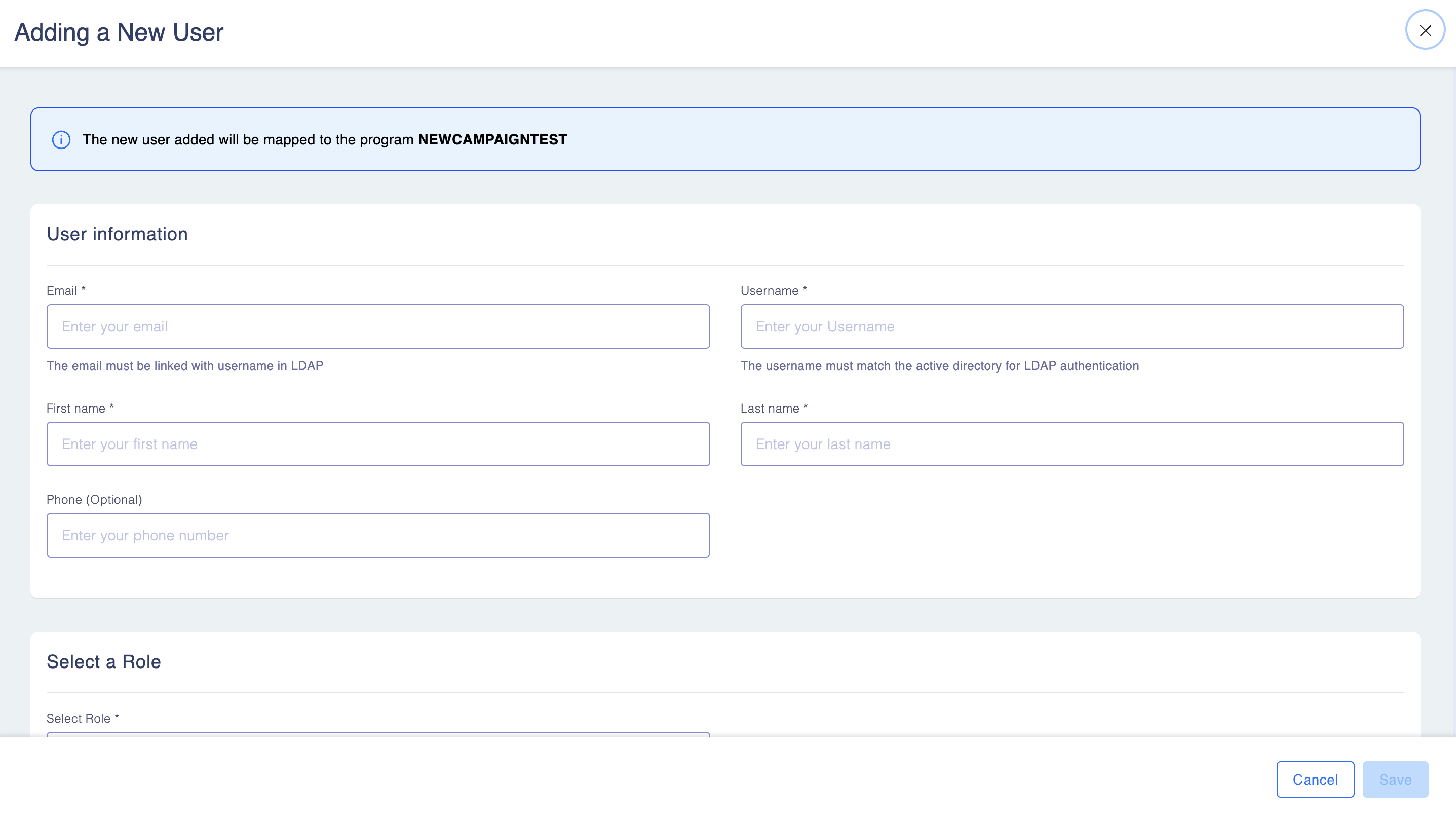Open the Select Role dropdown
1456x815 pixels.
coord(377,734)
